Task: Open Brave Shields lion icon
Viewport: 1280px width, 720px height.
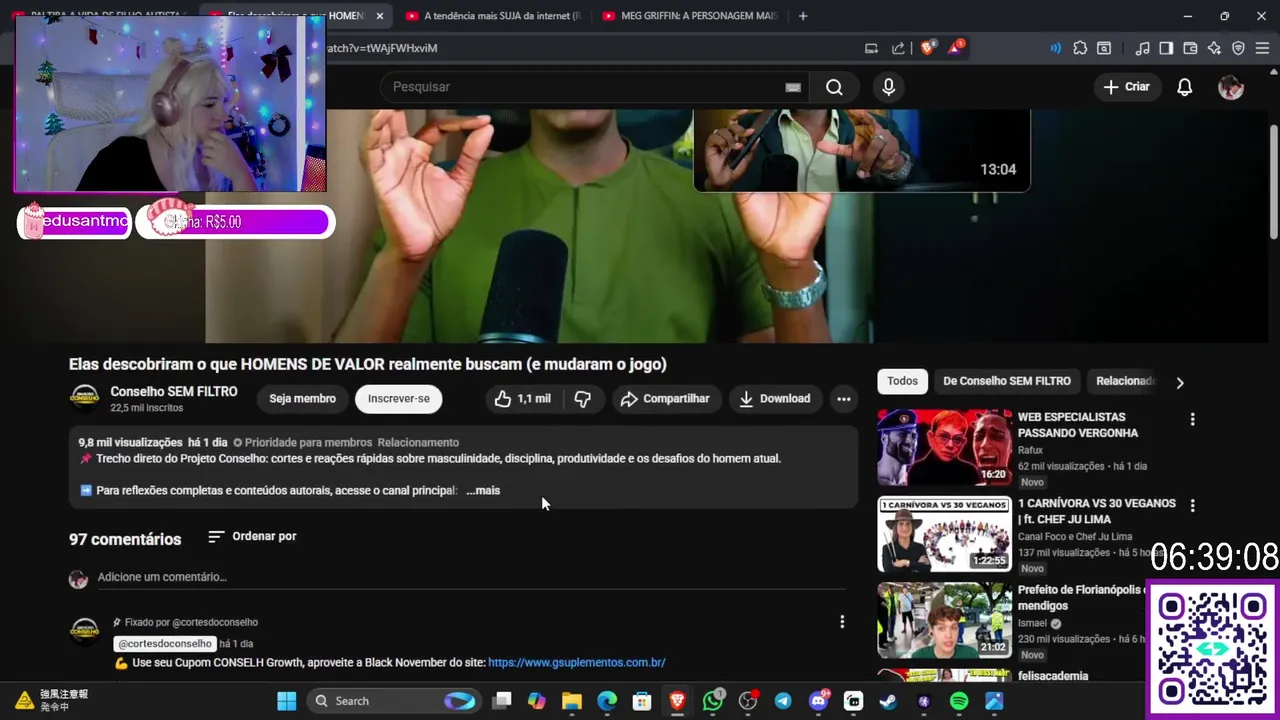Action: (x=927, y=48)
